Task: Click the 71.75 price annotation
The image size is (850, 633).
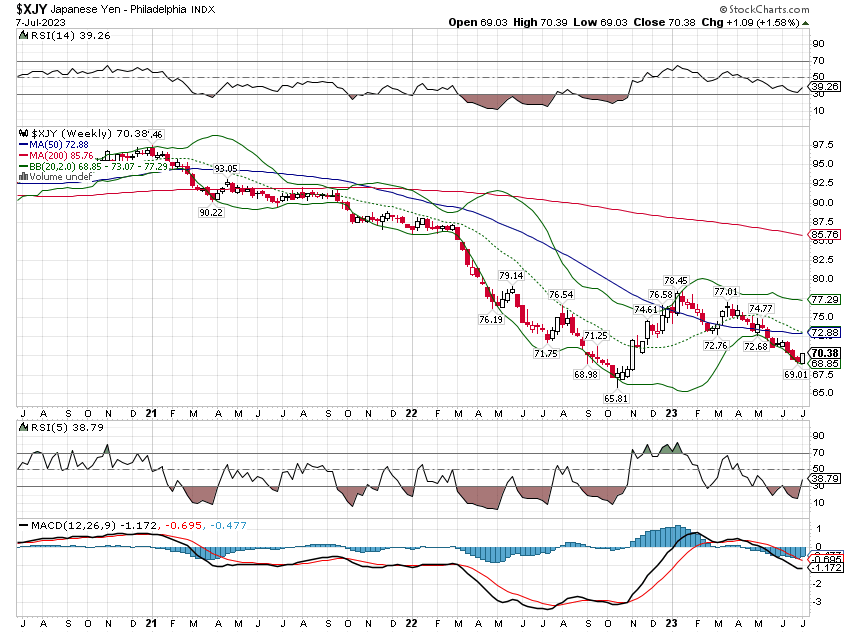Action: click(x=545, y=353)
